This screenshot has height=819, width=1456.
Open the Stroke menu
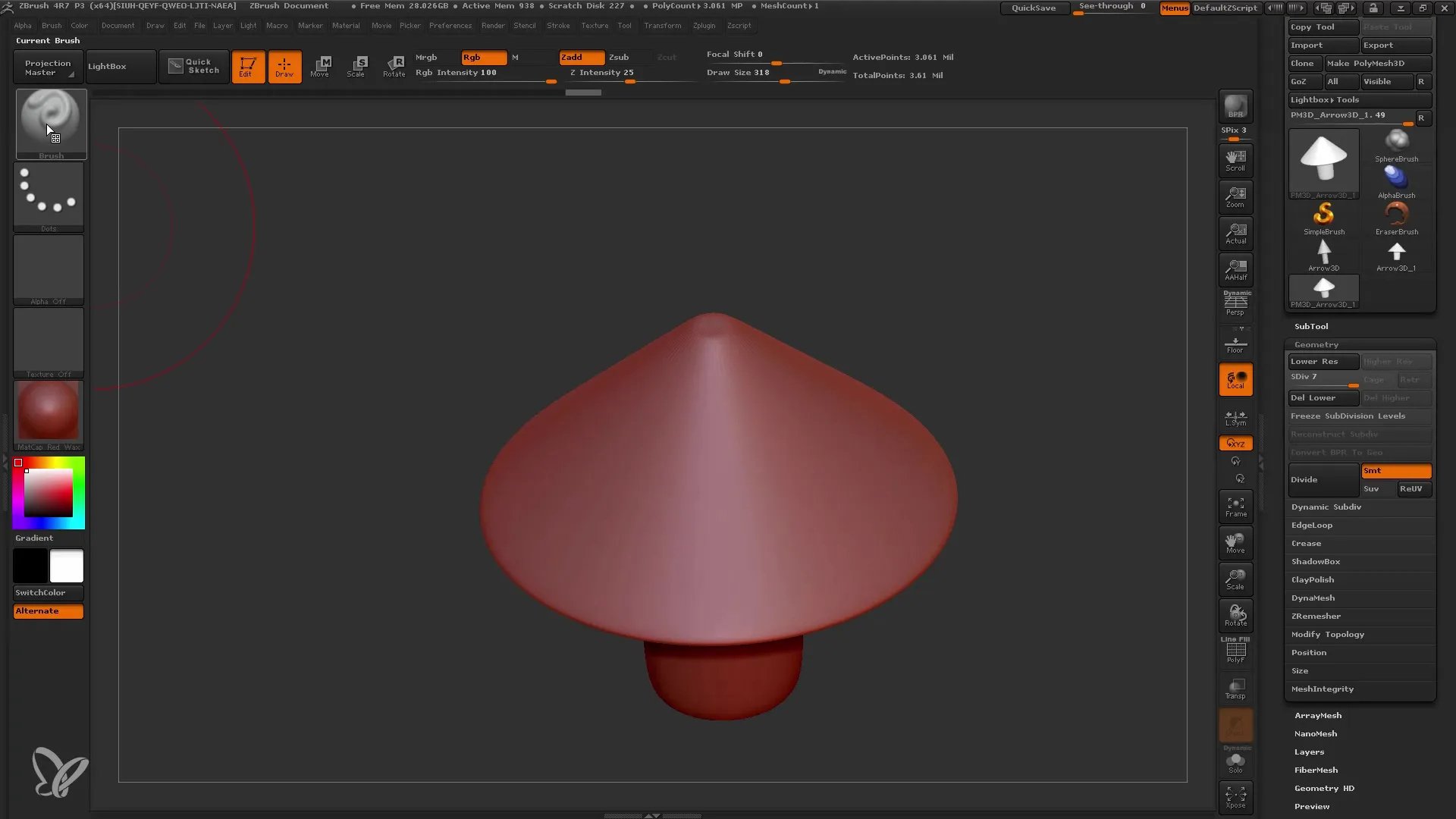coord(557,25)
